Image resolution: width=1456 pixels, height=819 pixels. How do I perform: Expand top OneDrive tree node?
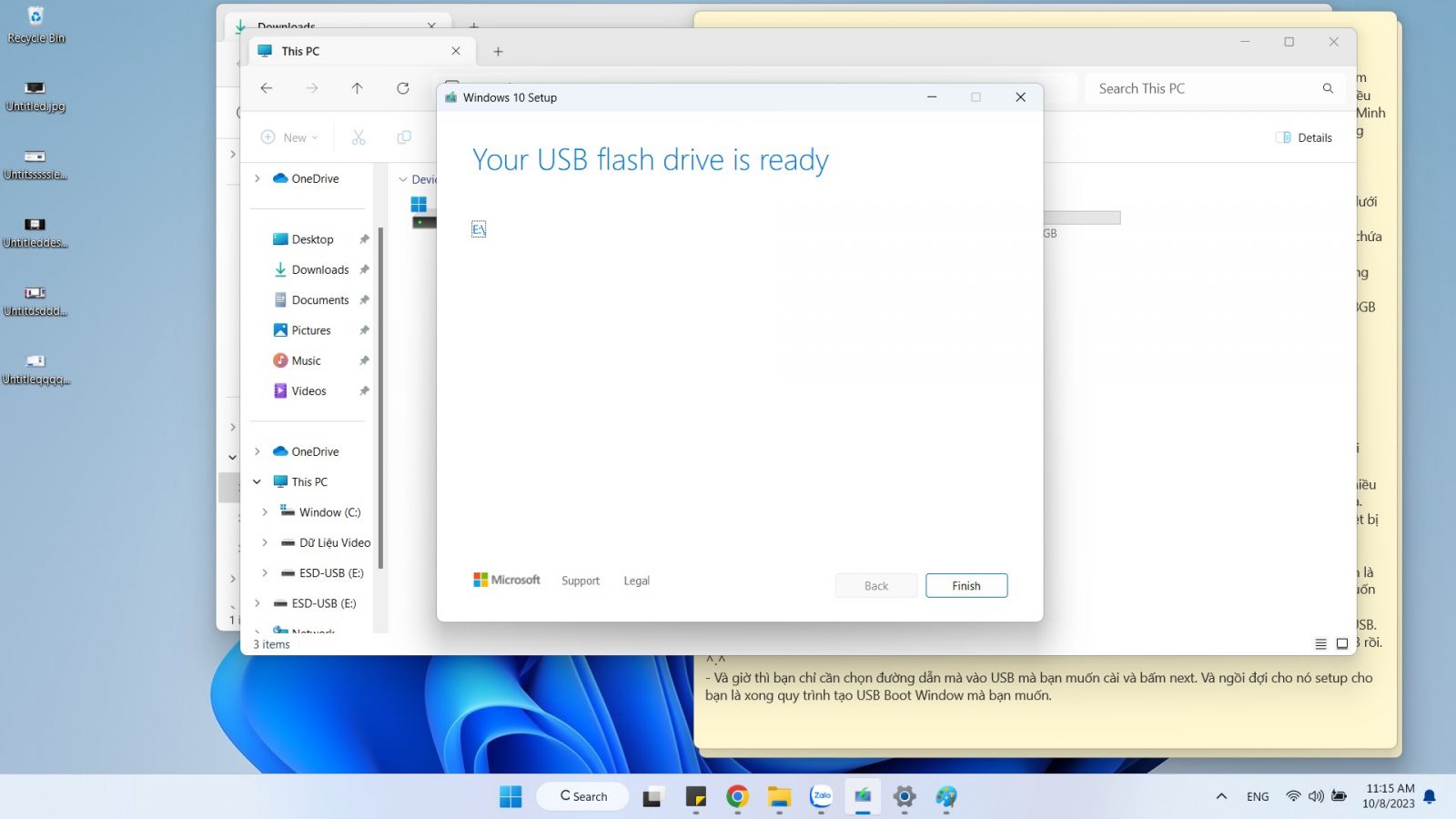point(258,178)
